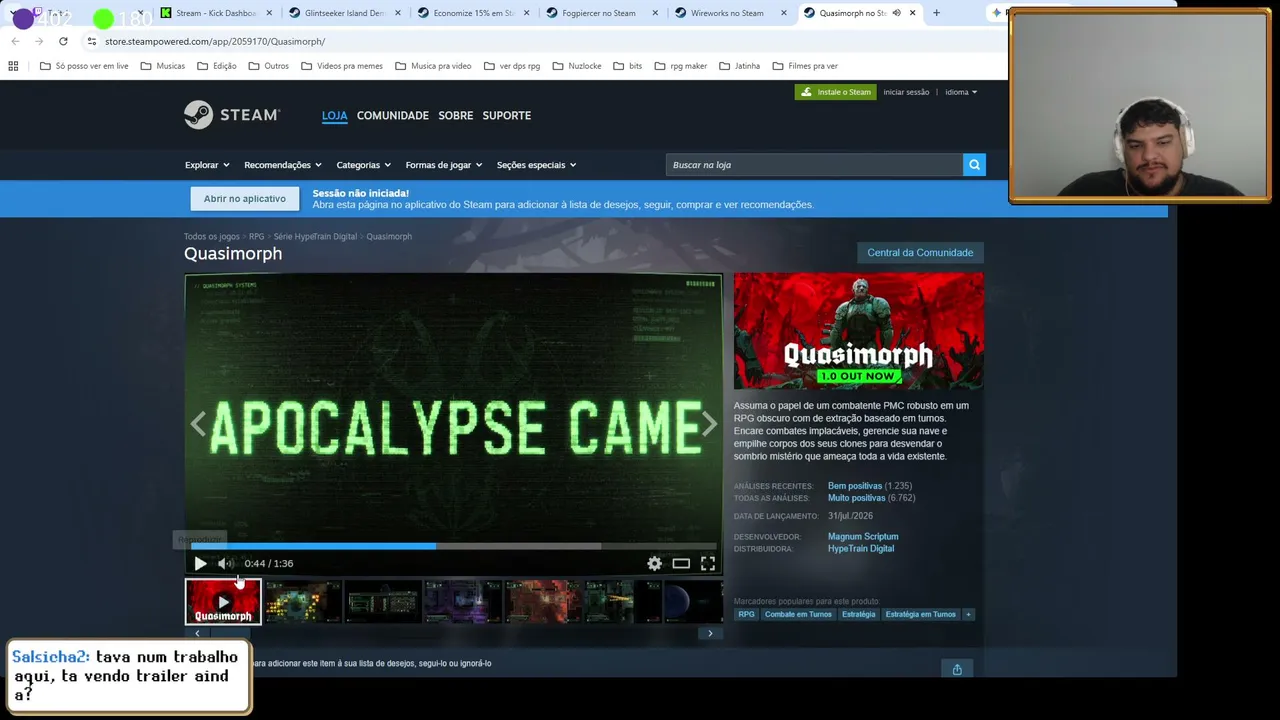Open 'Todos os jogos' breadcrumb link
Viewport: 1280px width, 720px height.
(x=212, y=237)
